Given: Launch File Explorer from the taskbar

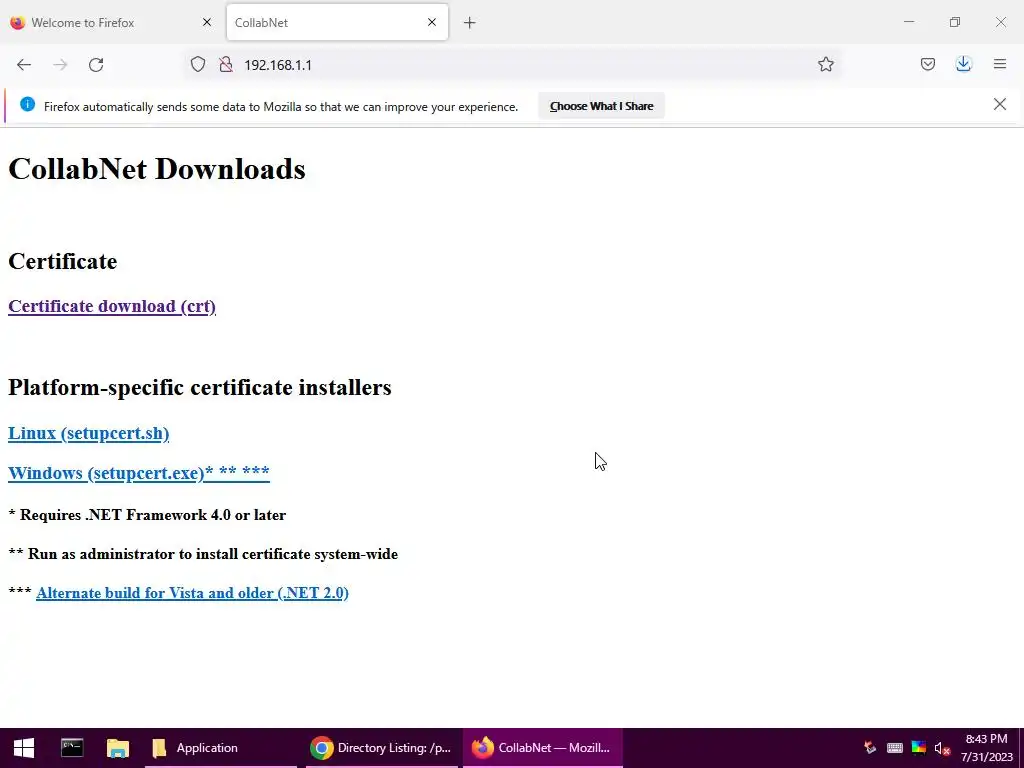Looking at the screenshot, I should pyautogui.click(x=118, y=748).
